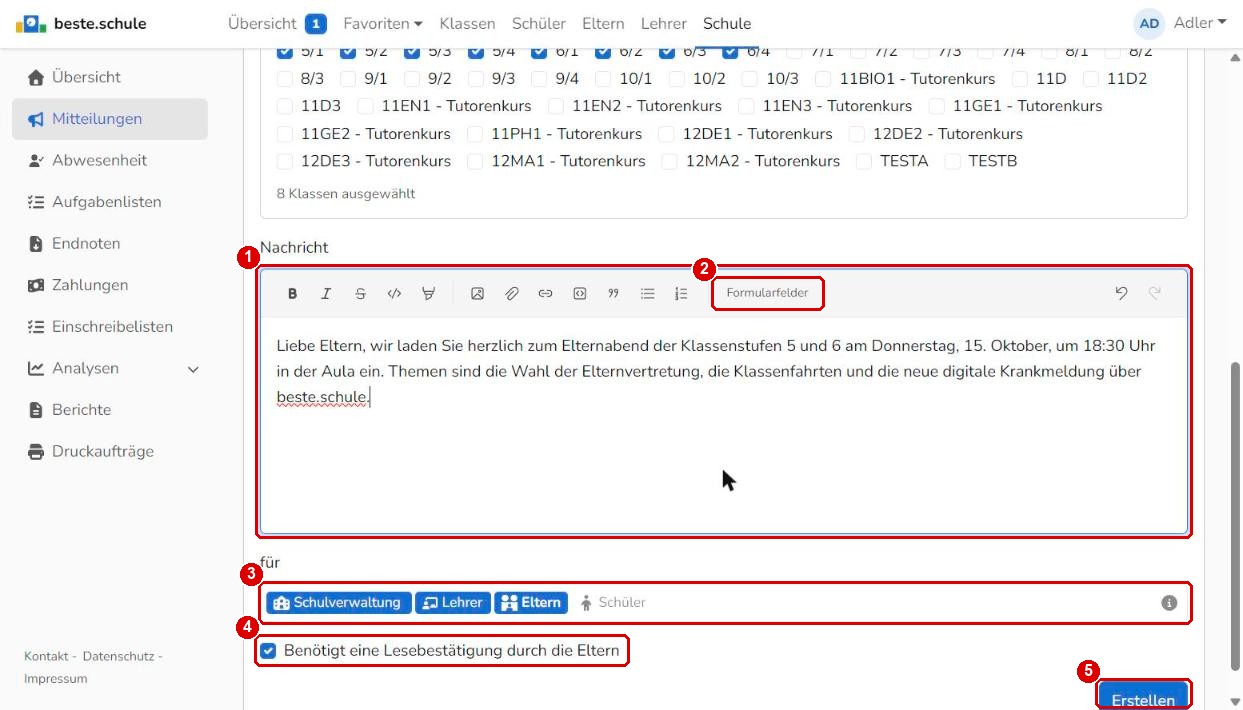Toggle bold formatting in message editor
The width and height of the screenshot is (1243, 710).
[293, 294]
